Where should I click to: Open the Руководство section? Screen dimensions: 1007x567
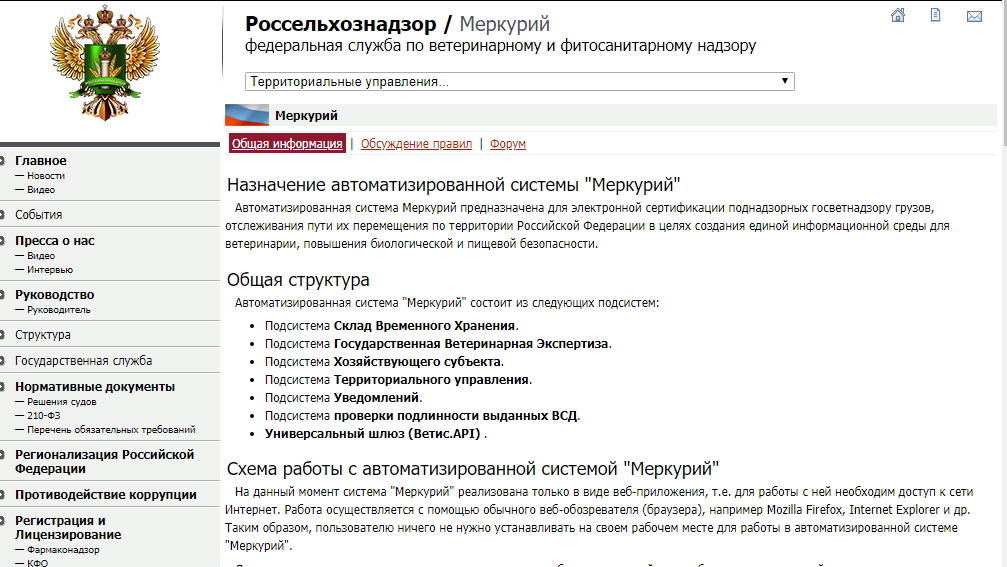(55, 295)
